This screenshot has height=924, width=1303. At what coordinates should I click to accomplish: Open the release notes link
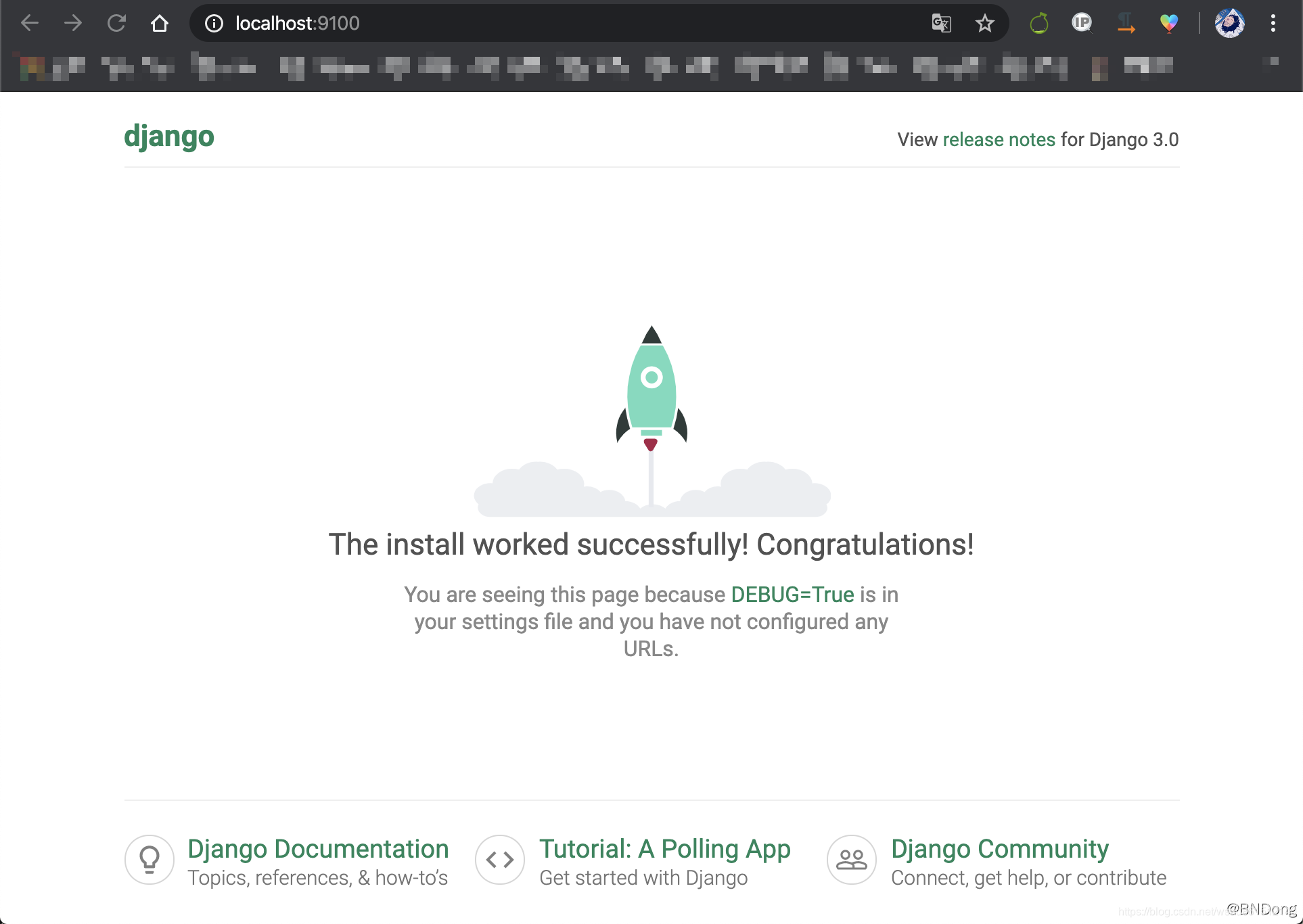(x=999, y=139)
